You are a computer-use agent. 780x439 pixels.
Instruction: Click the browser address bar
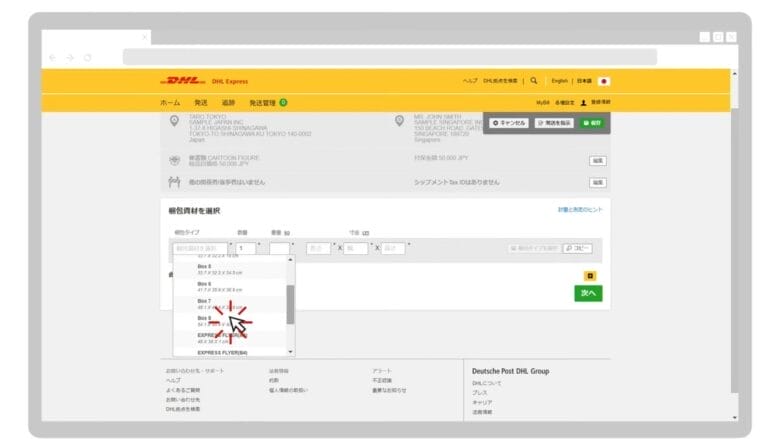[x=390, y=57]
